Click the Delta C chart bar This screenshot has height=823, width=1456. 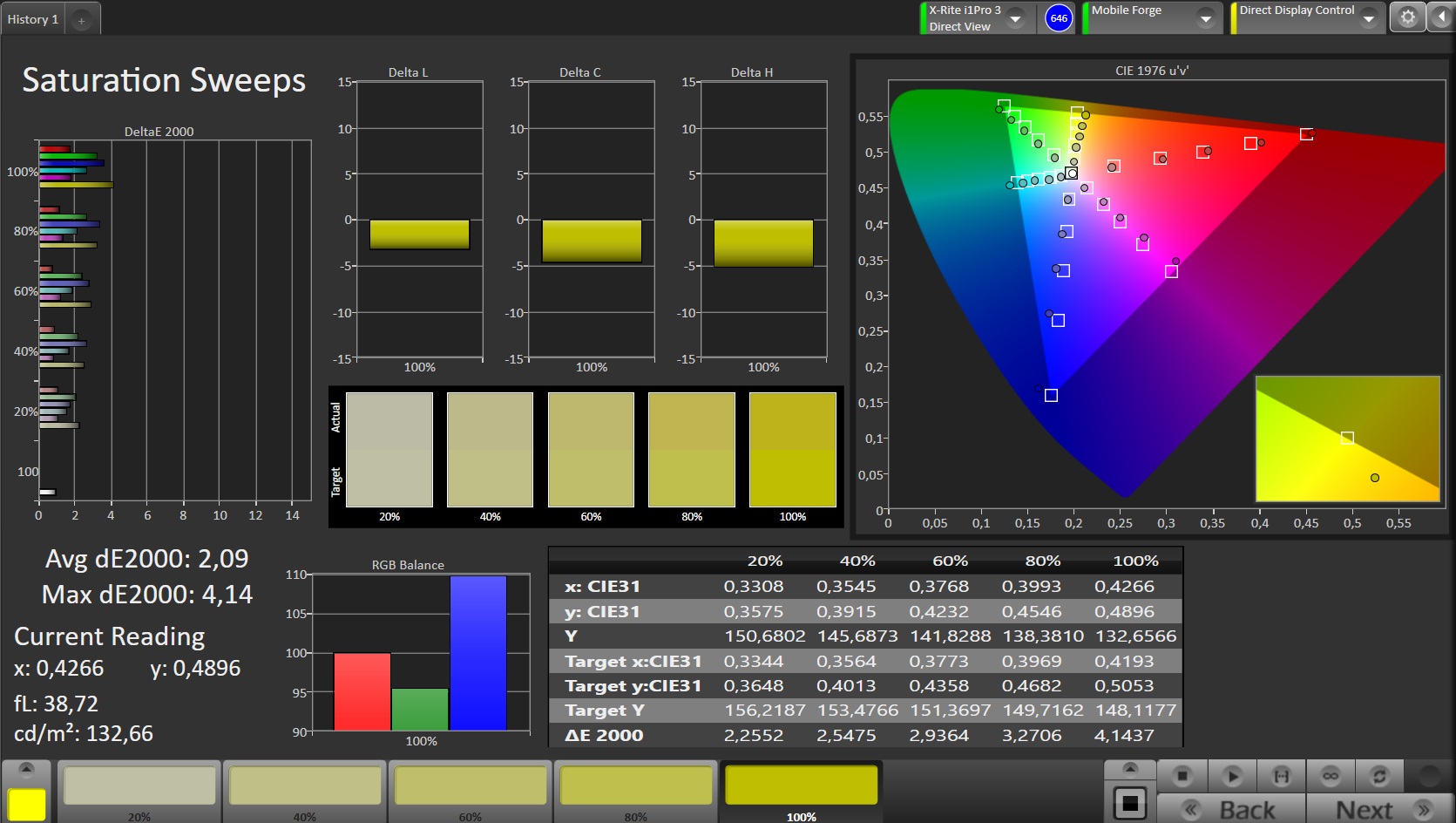(x=592, y=241)
